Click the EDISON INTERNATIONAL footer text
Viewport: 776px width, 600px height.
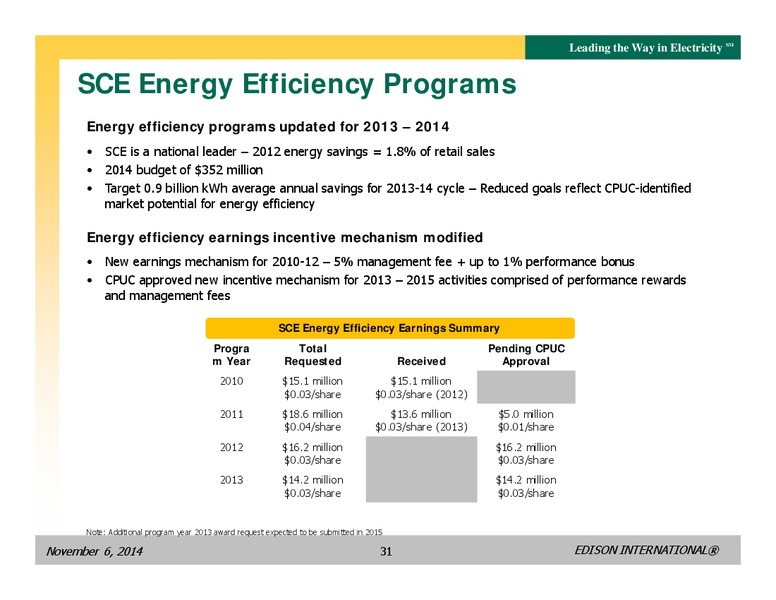646,550
